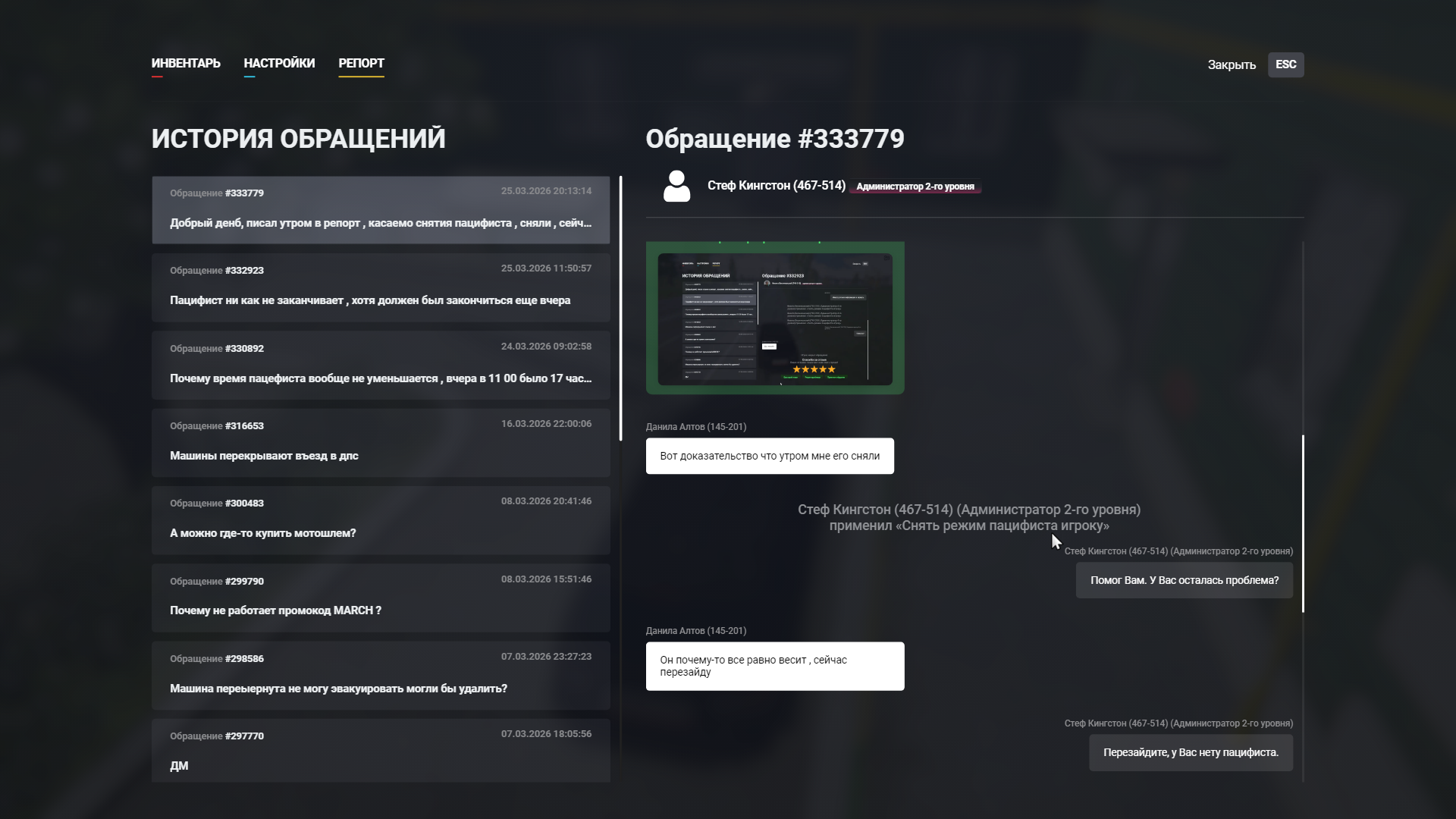Select report #333779 in history list
This screenshot has height=819, width=1456.
pyautogui.click(x=381, y=210)
